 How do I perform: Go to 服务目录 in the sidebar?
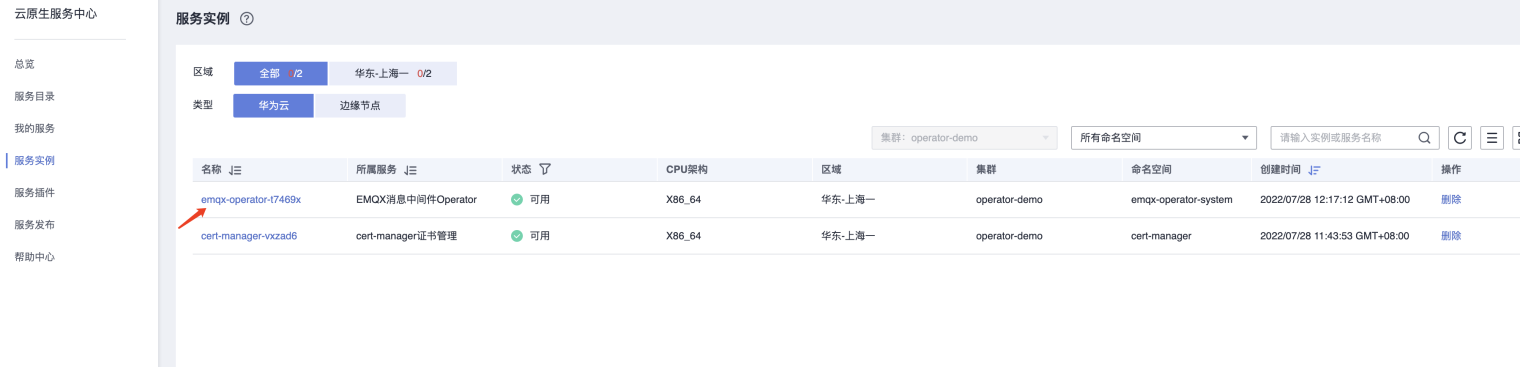pyautogui.click(x=34, y=96)
